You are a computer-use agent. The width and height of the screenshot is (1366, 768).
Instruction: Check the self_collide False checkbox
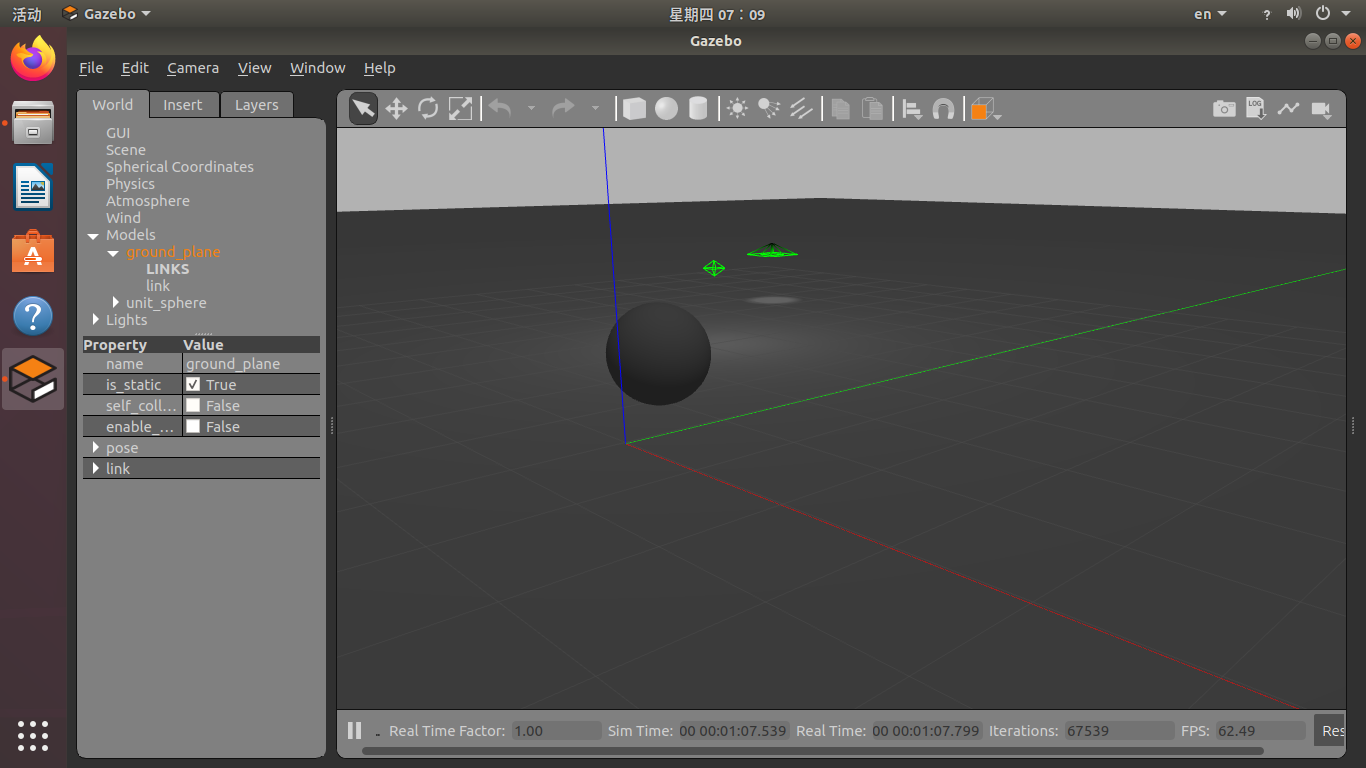(x=193, y=405)
